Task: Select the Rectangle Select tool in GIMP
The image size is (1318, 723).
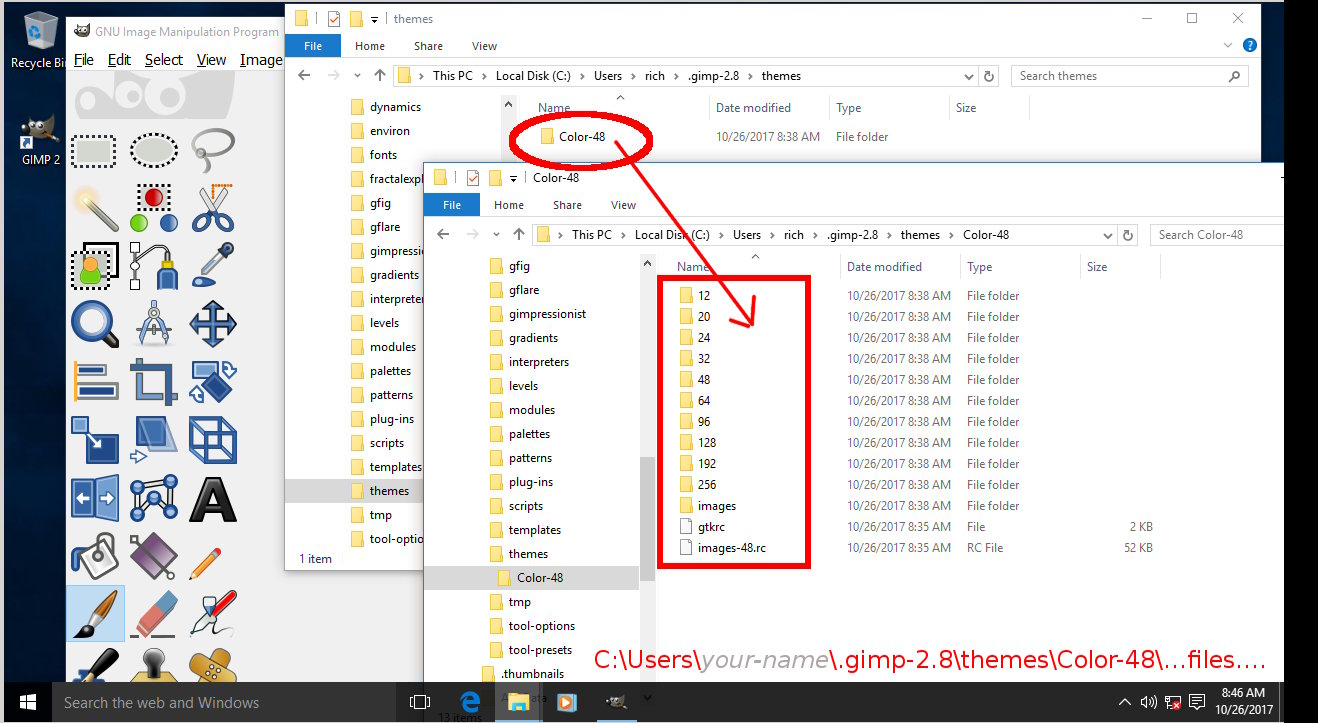Action: [96, 150]
